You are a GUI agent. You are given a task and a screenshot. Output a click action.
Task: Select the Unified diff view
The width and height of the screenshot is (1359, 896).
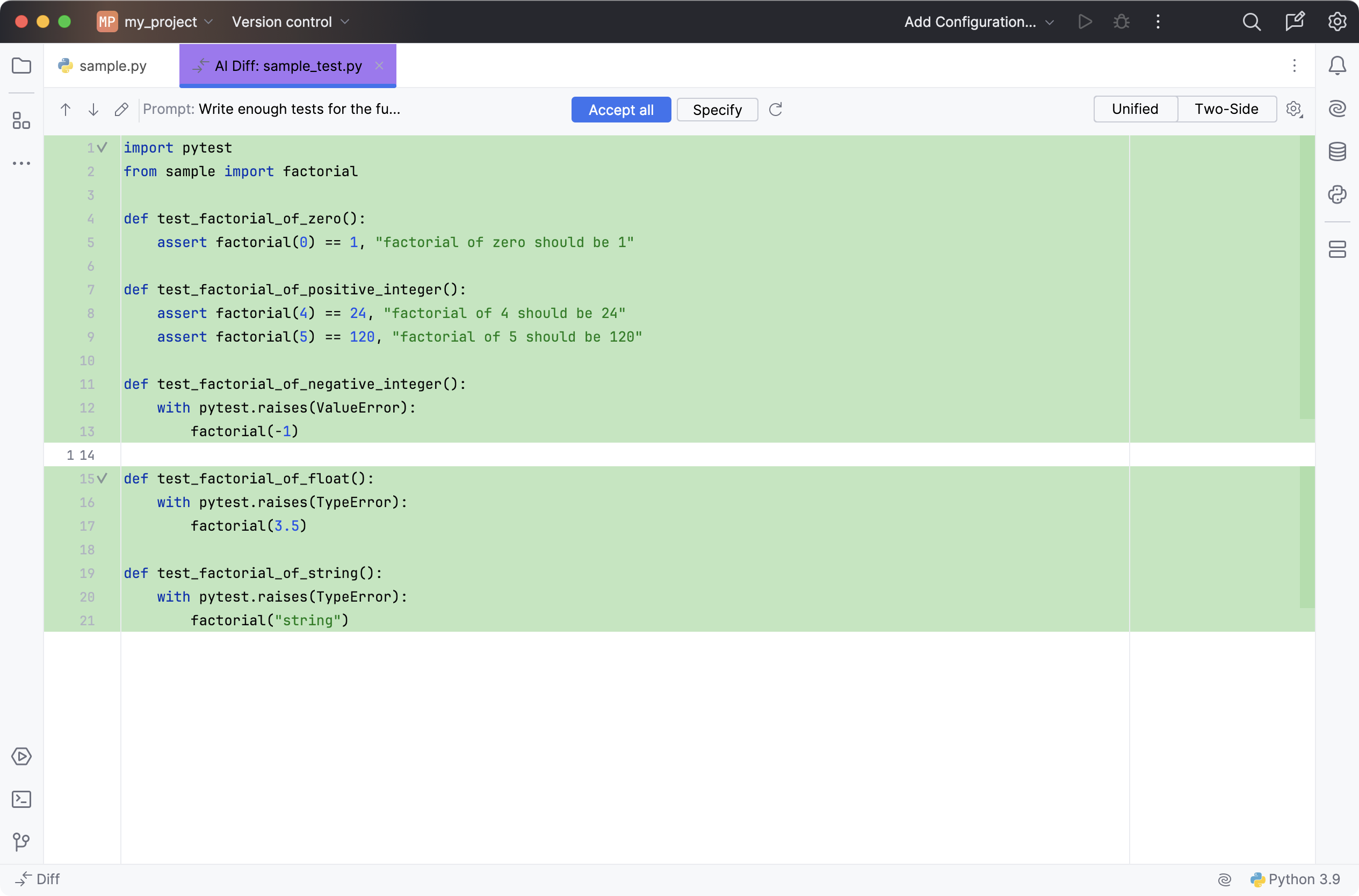(1135, 109)
